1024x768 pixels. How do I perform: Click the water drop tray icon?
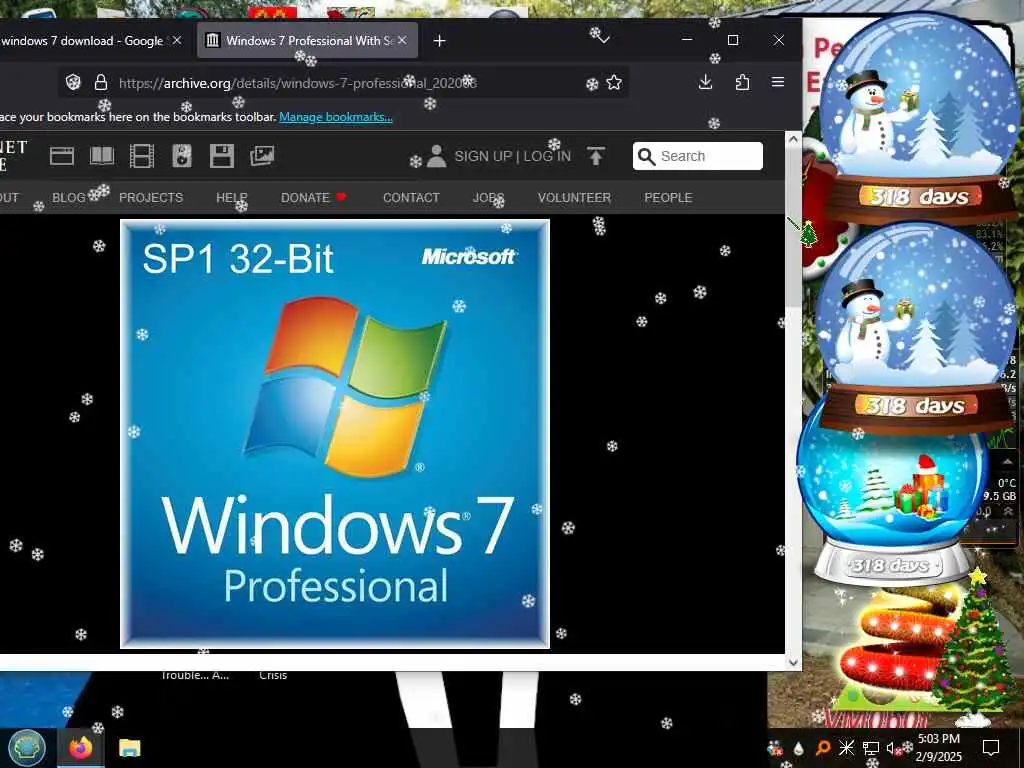pyautogui.click(x=799, y=748)
